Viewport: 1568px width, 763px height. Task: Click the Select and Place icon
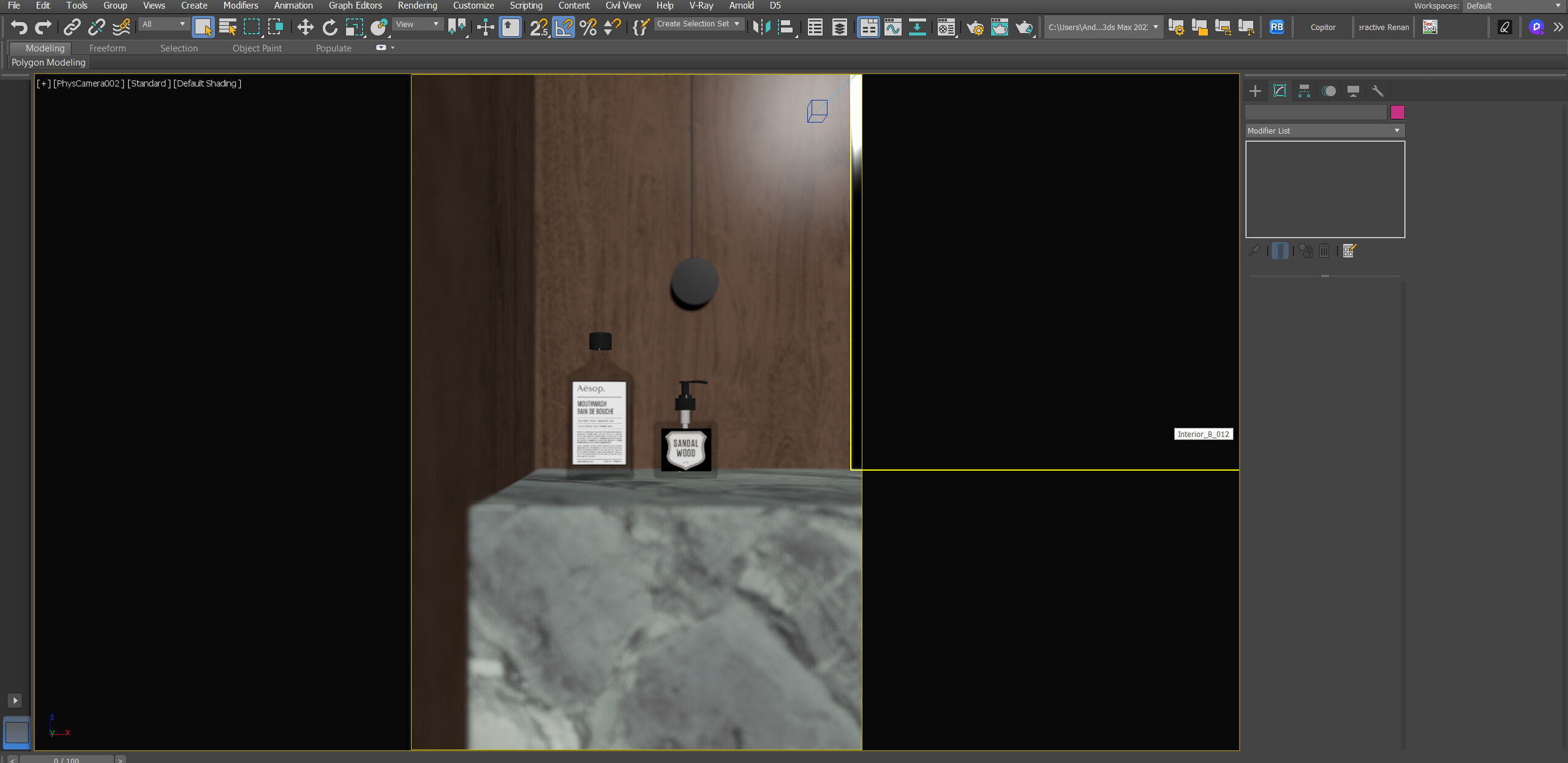(x=379, y=27)
